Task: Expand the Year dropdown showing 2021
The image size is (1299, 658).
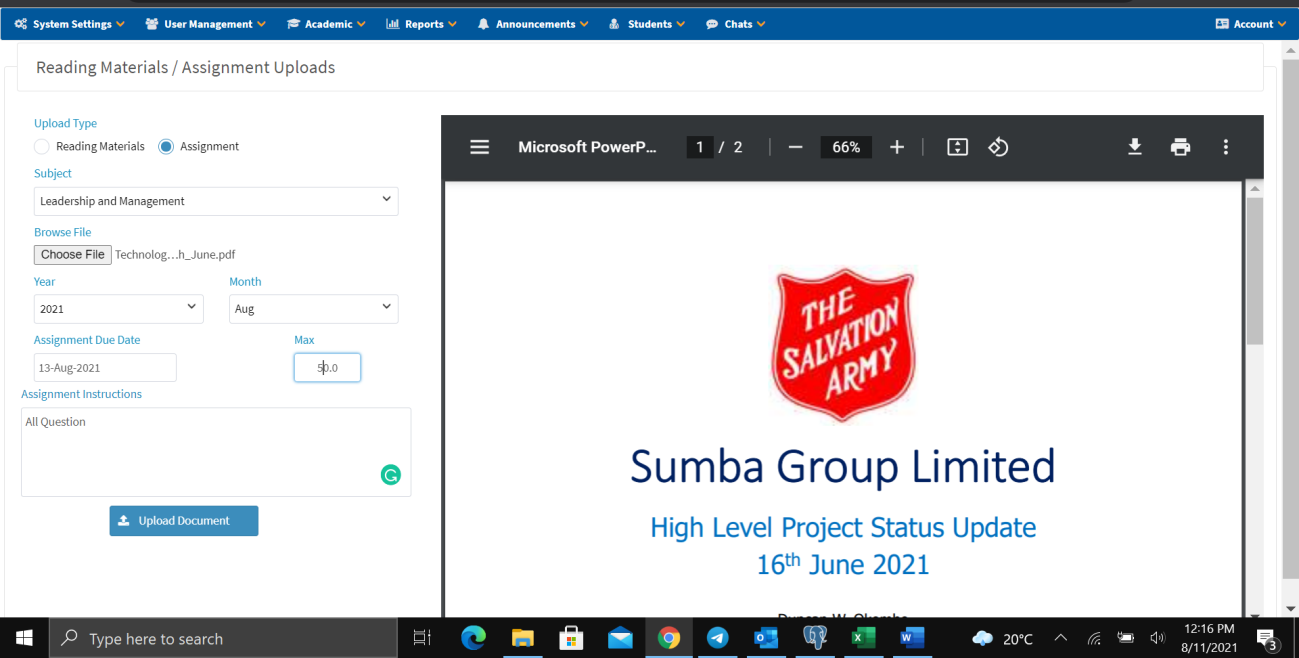Action: coord(118,309)
